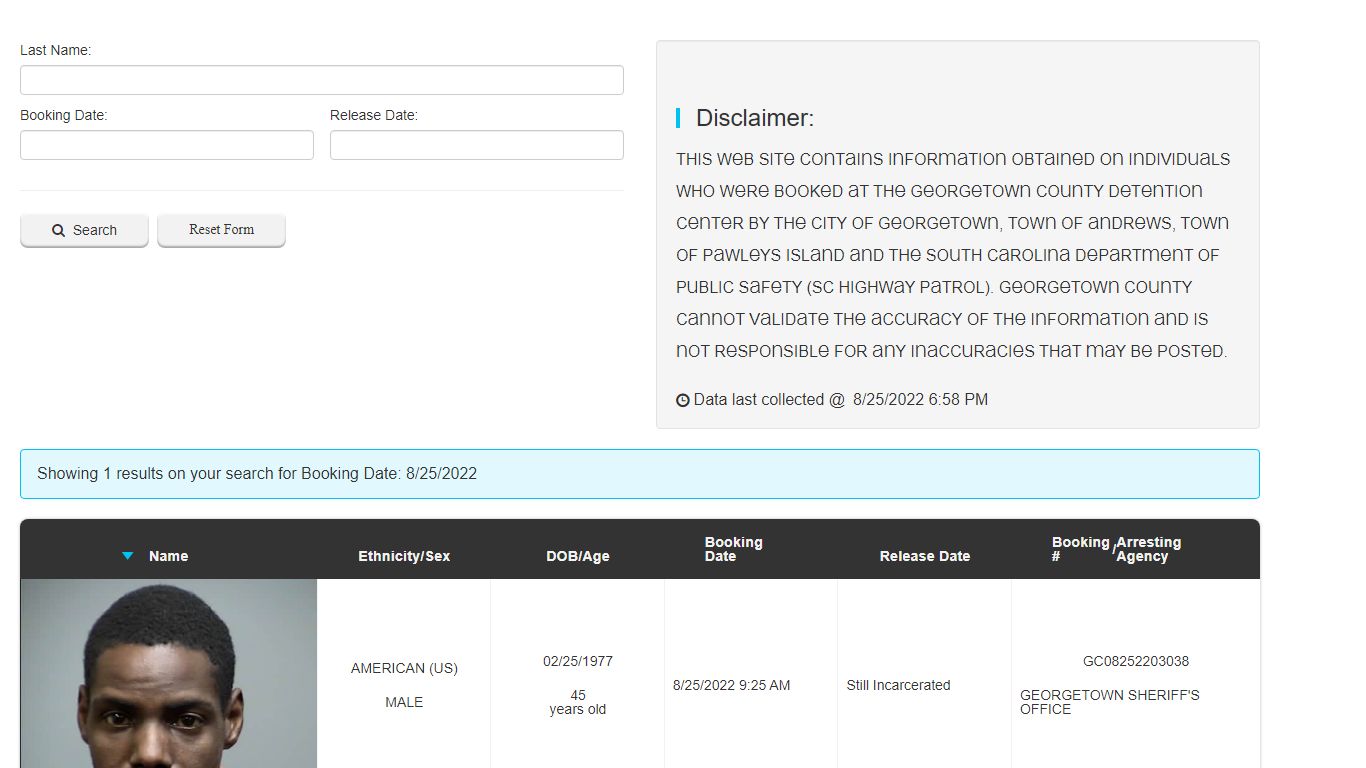This screenshot has height=768, width=1366.
Task: Click the clock icon beside Data last collected
Action: pos(683,400)
